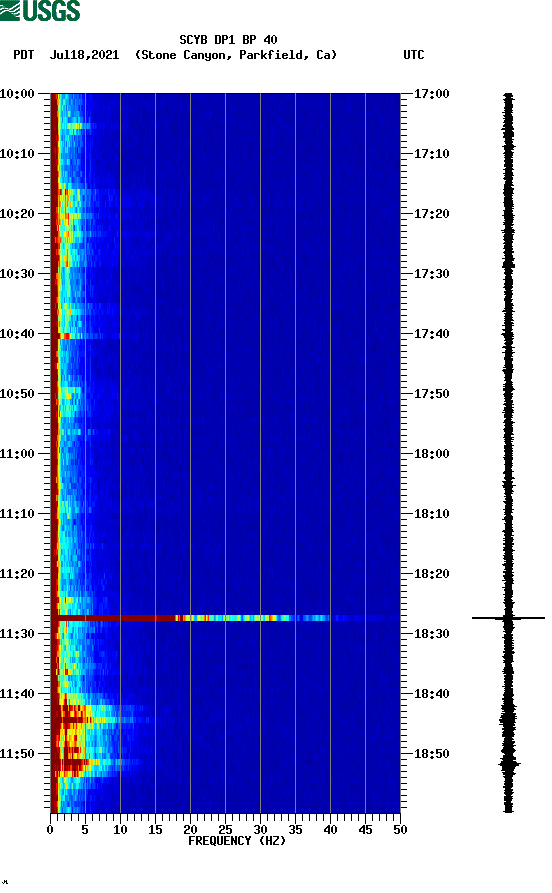552x893 pixels.
Task: Click the 18:40 UTC time label
Action: (x=431, y=694)
